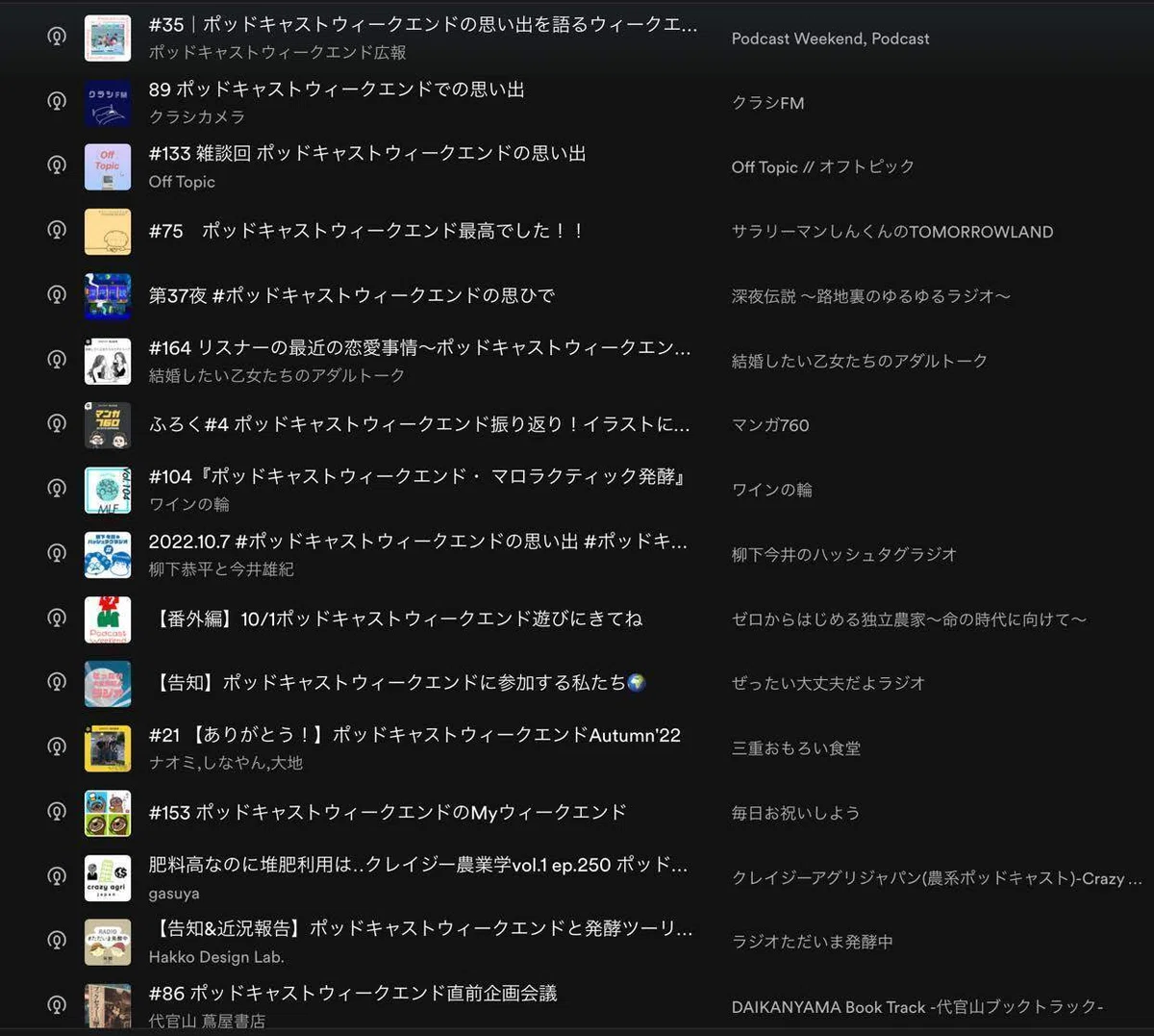Screen dimensions: 1154x1036
Task: Go to show Off Topic // オフトピック
Action: click(x=822, y=166)
